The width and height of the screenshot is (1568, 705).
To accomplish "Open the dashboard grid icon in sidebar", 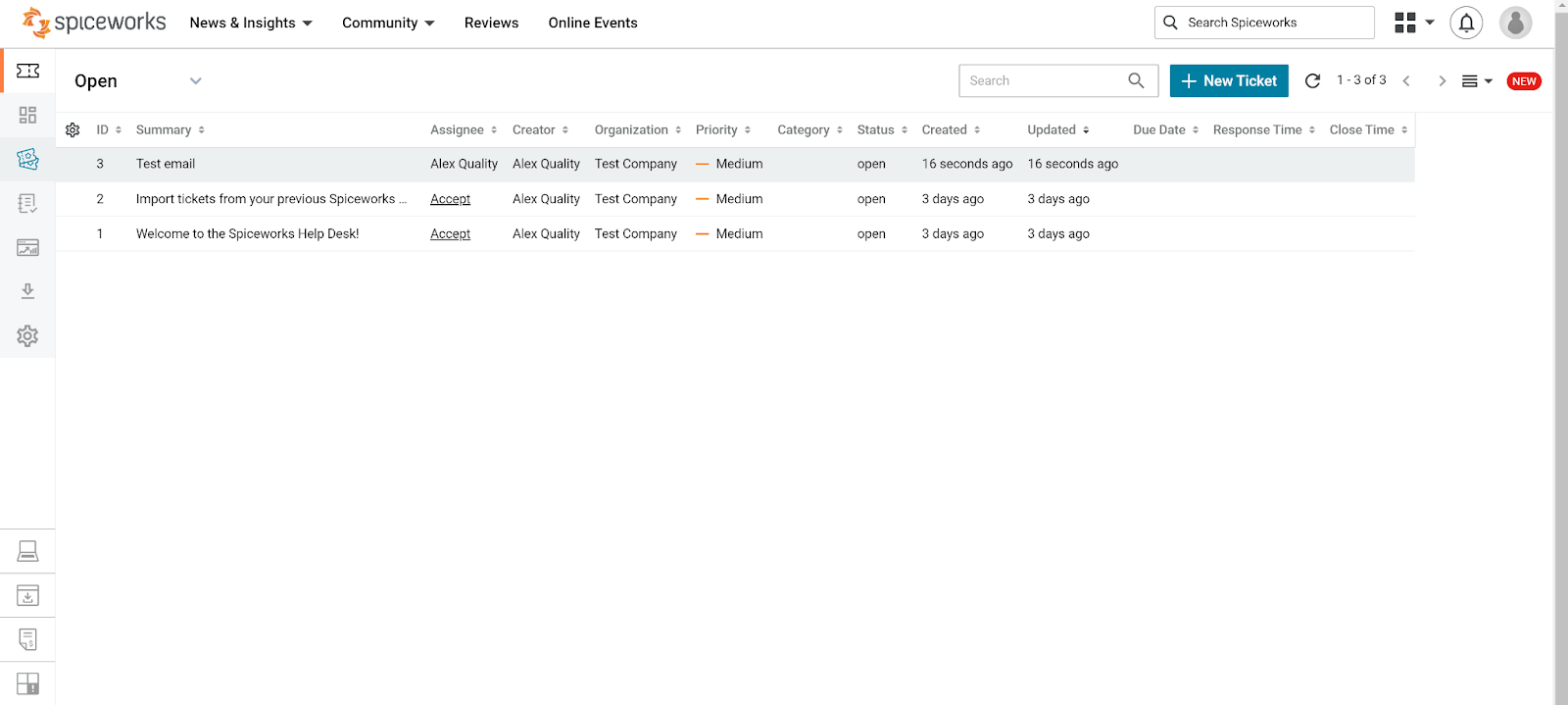I will pyautogui.click(x=27, y=115).
